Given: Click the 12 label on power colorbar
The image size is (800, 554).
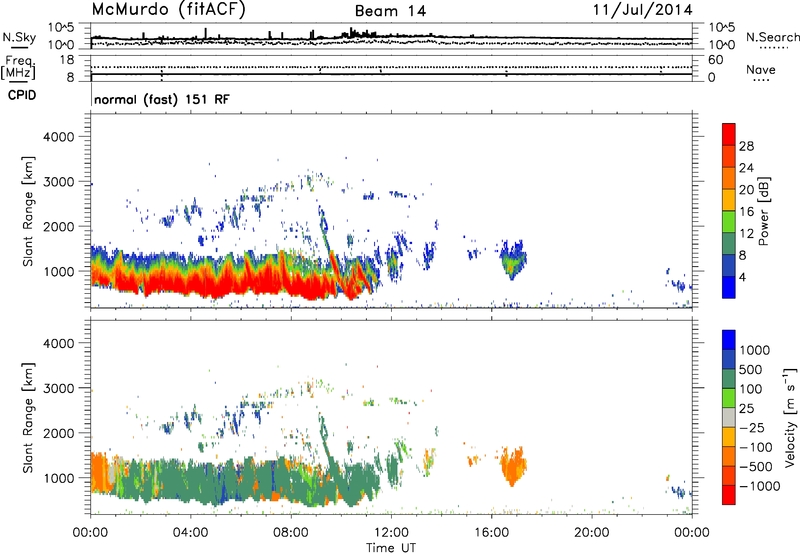Looking at the screenshot, I should click(746, 234).
